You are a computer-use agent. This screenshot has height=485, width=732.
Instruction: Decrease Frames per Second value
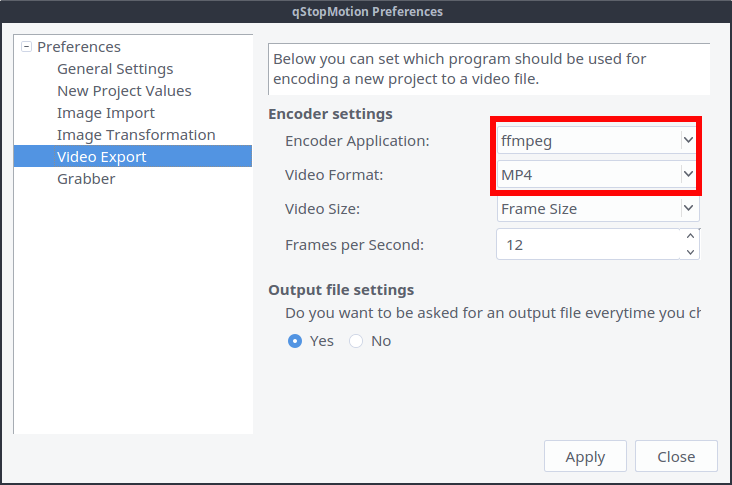click(x=690, y=252)
